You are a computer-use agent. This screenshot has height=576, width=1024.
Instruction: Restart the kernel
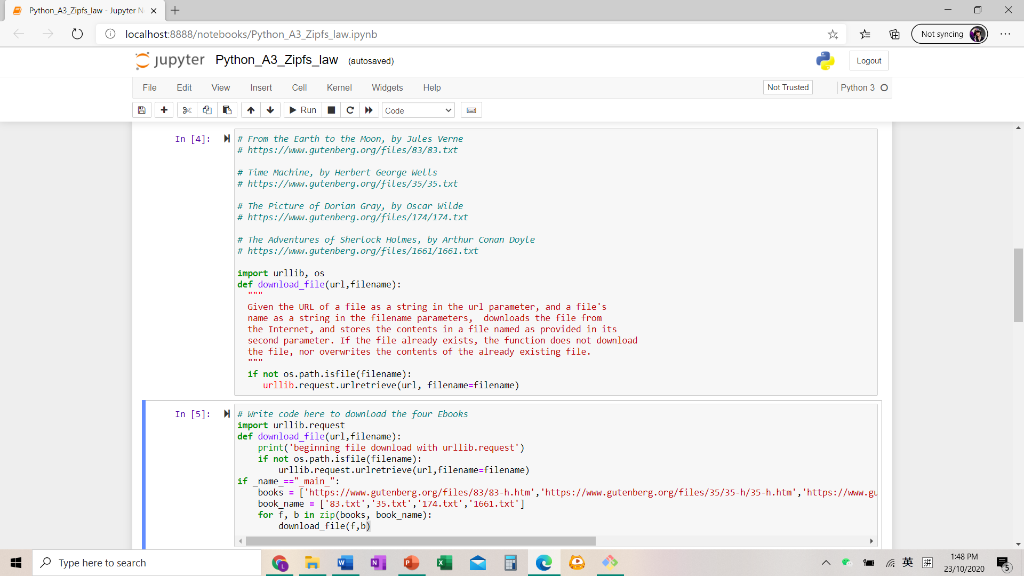coord(350,110)
